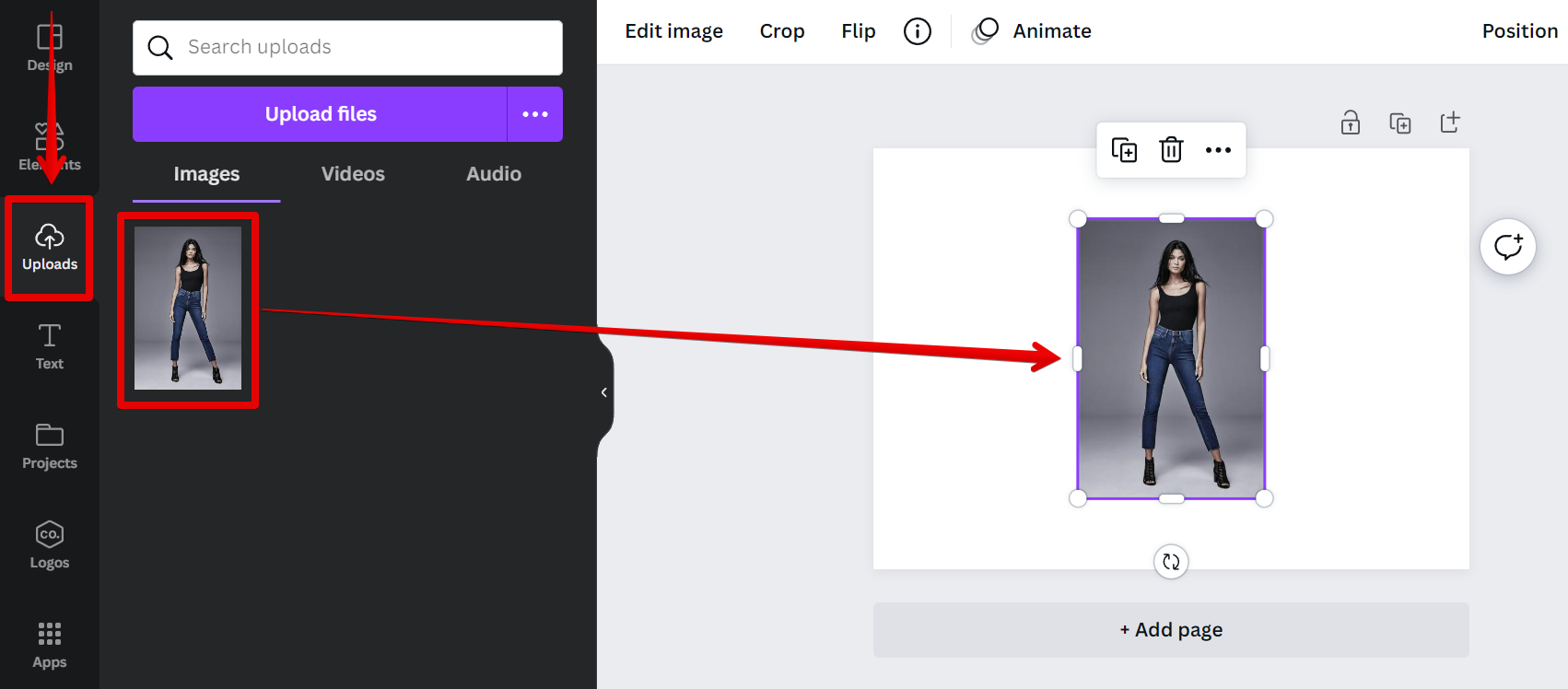Click the Add page button
The image size is (1568, 689).
pos(1171,630)
